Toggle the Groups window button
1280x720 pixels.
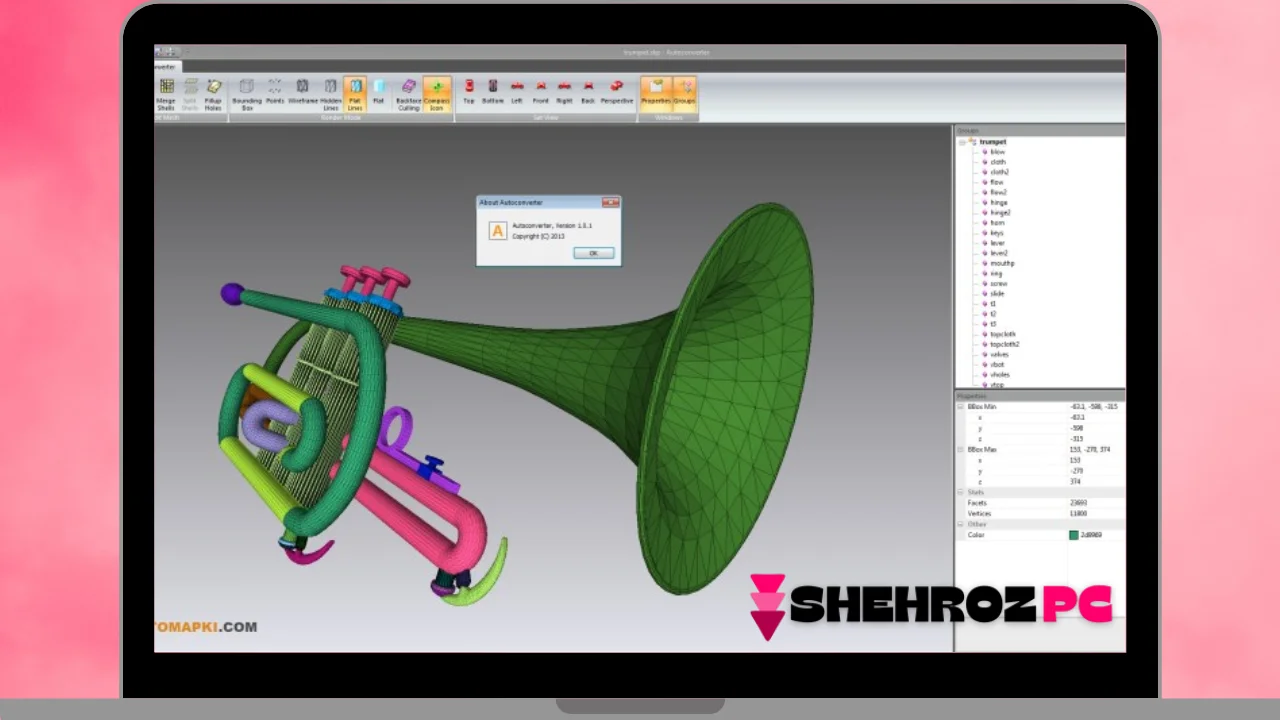coord(685,92)
